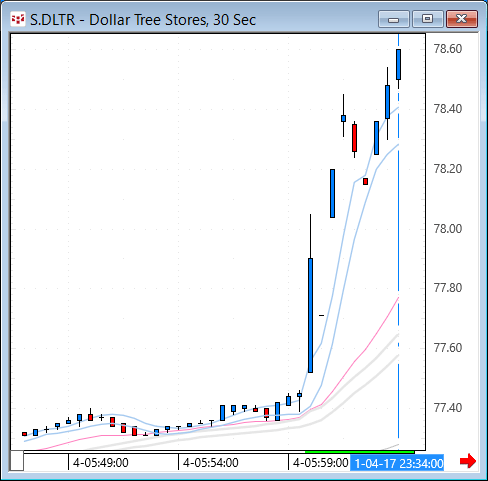
Task: Click the 78.60 price scale label
Action: [x=448, y=49]
